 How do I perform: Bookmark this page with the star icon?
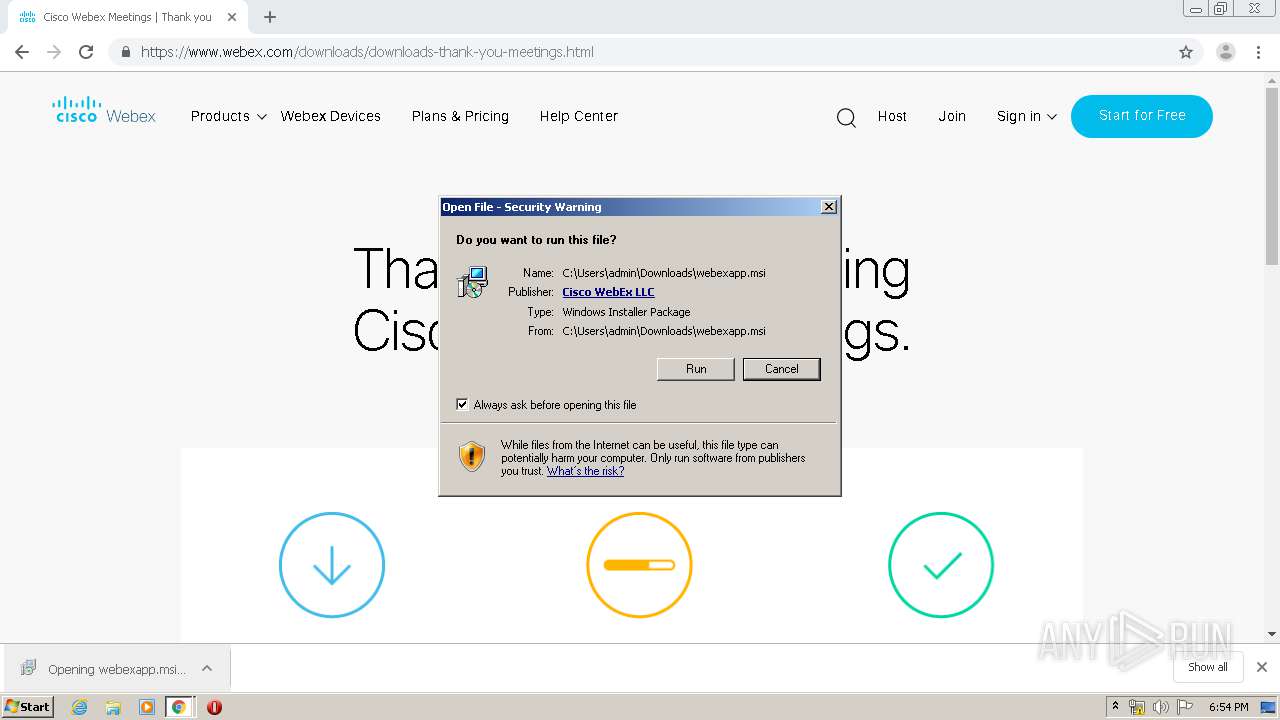pos(1186,52)
